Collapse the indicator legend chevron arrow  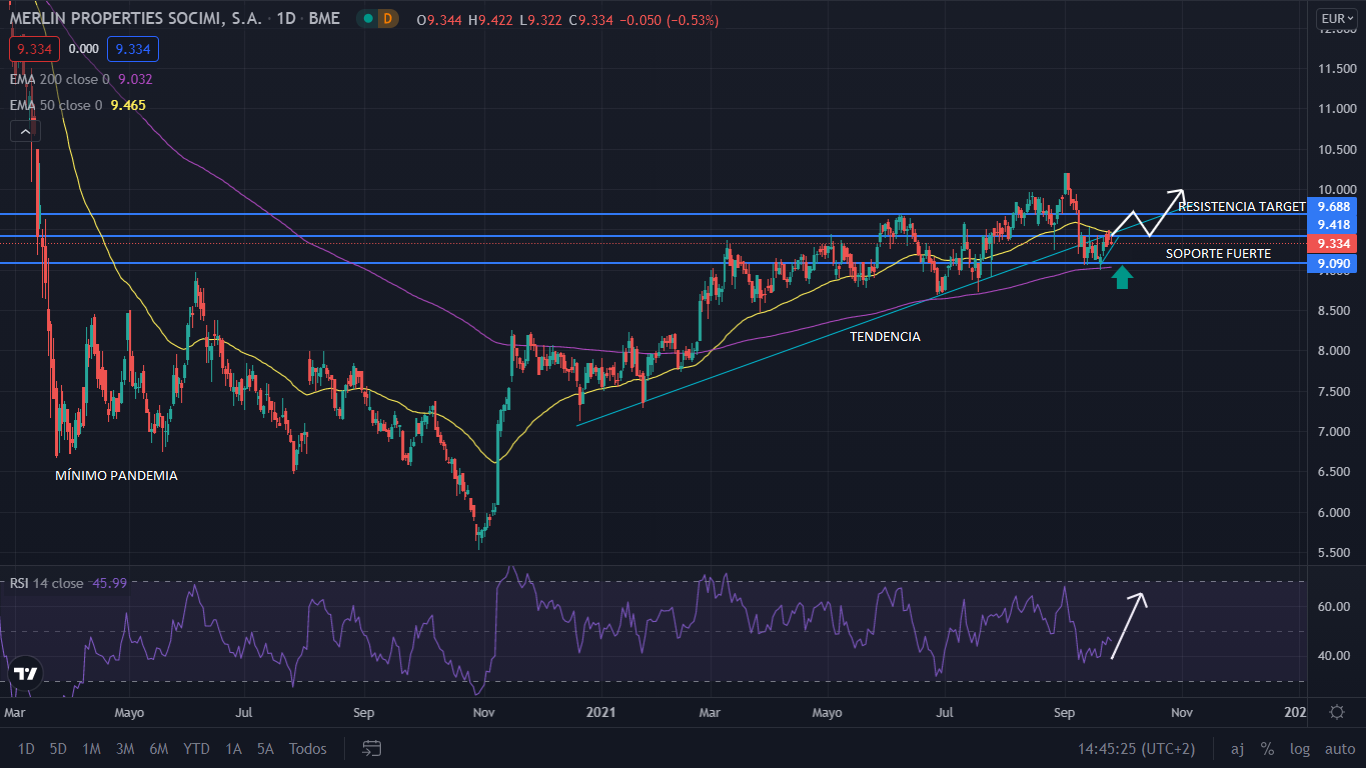click(24, 130)
